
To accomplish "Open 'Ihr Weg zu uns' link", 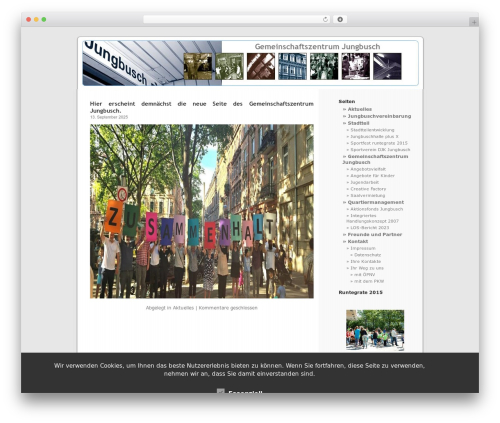I will tap(367, 268).
